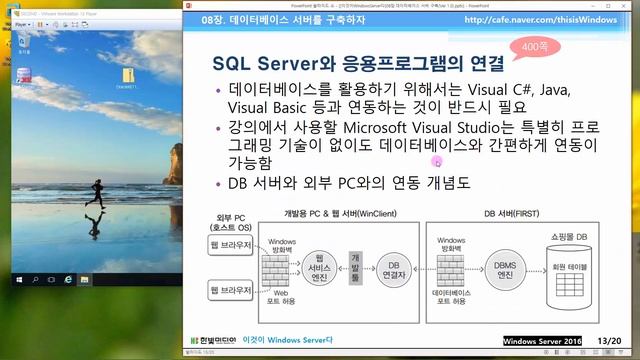Click the 데이터베이스 포트 허용 label

click(x=451, y=297)
